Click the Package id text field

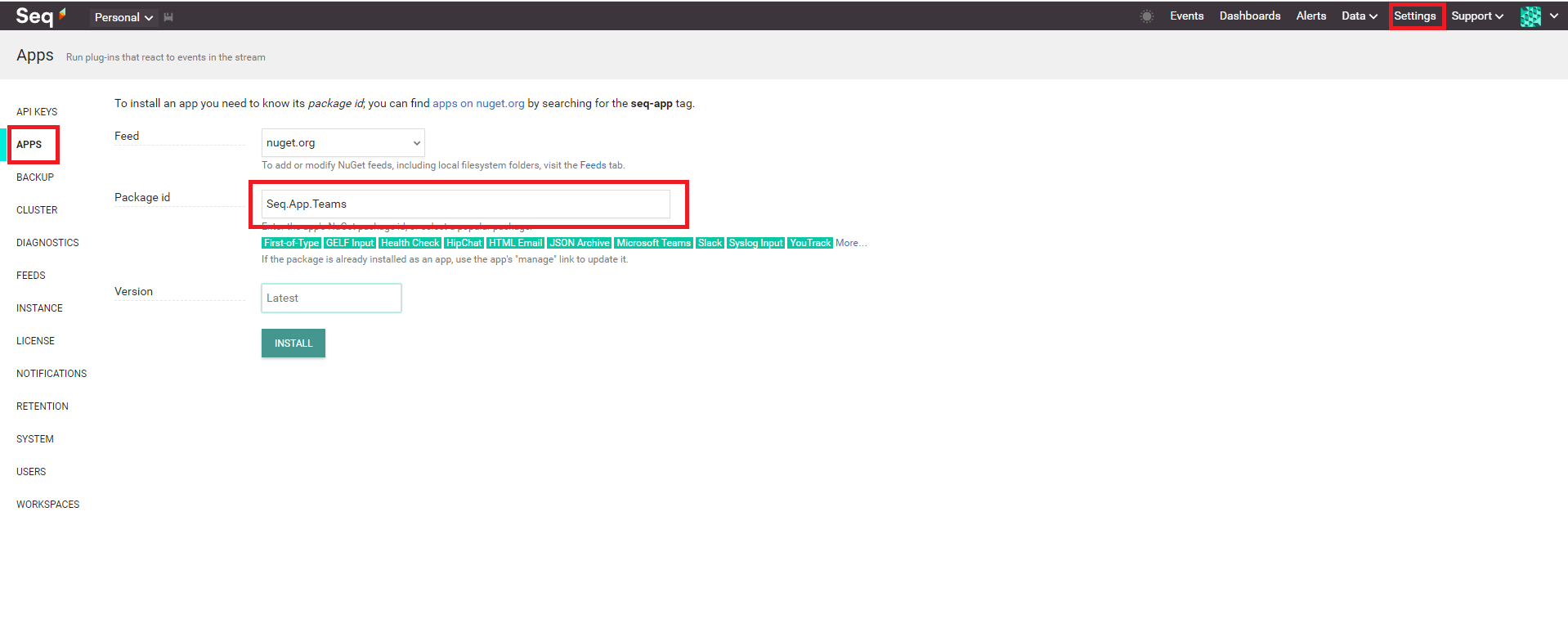[x=465, y=204]
